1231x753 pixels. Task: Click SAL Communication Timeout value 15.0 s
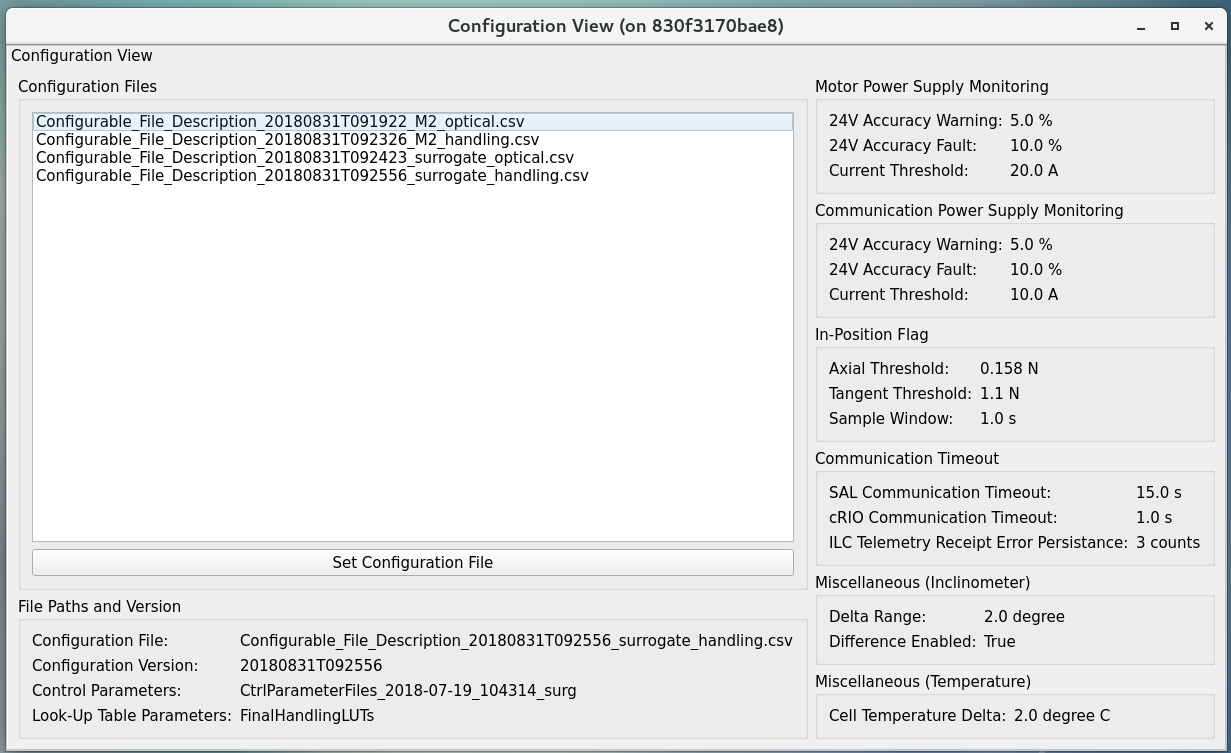(x=1158, y=492)
